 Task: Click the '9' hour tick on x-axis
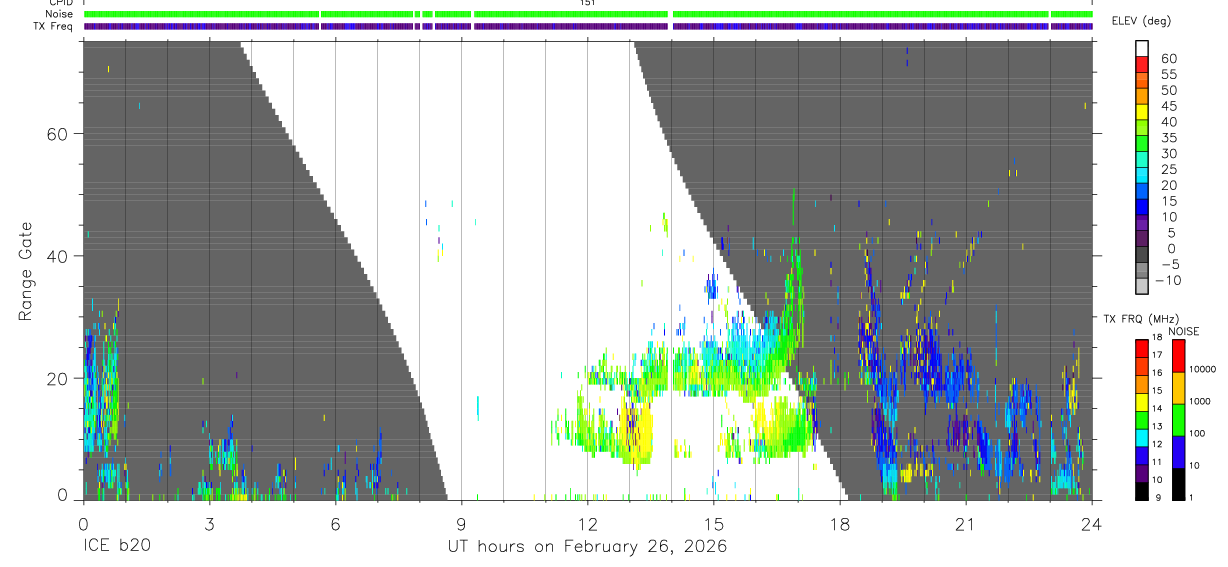click(x=461, y=524)
